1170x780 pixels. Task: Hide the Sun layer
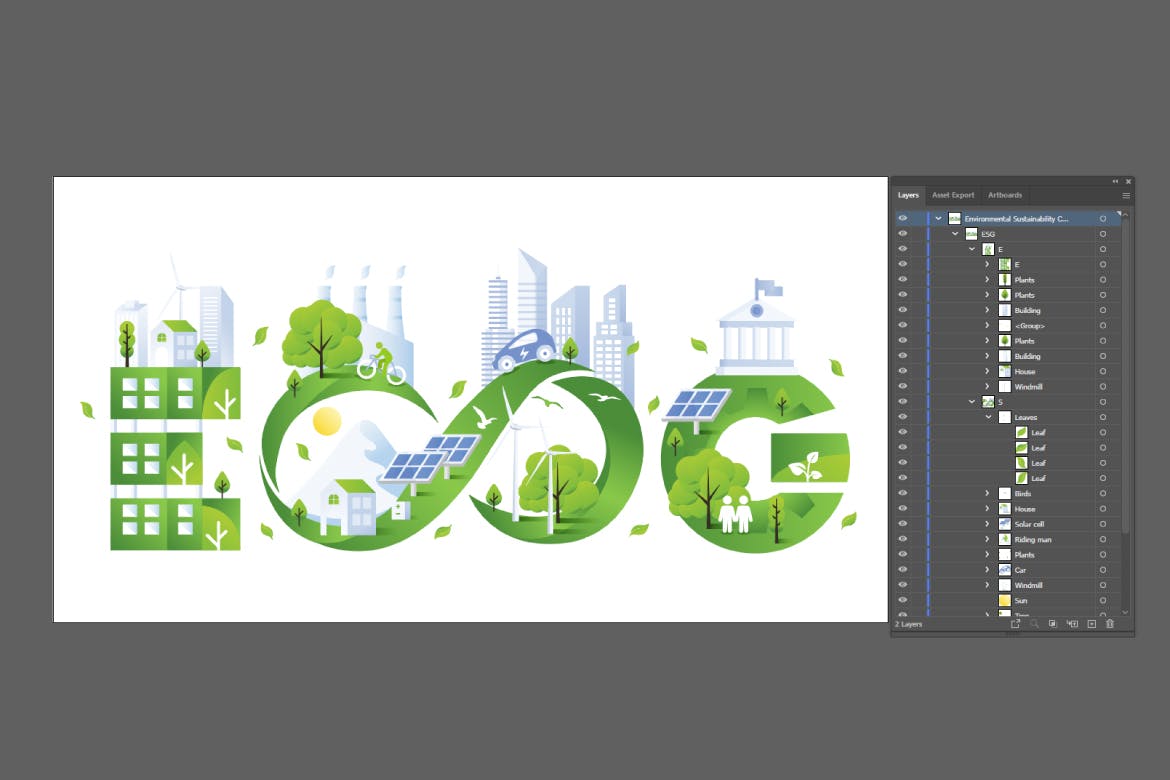tap(902, 600)
